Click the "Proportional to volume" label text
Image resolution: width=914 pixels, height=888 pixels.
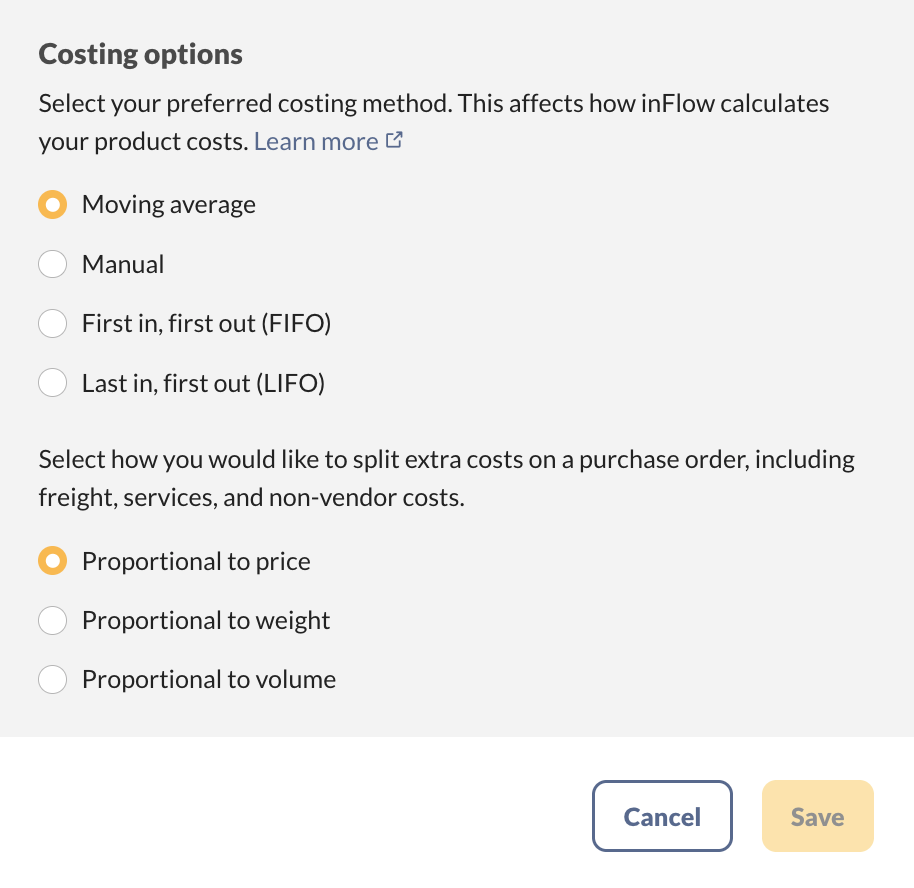(x=209, y=680)
